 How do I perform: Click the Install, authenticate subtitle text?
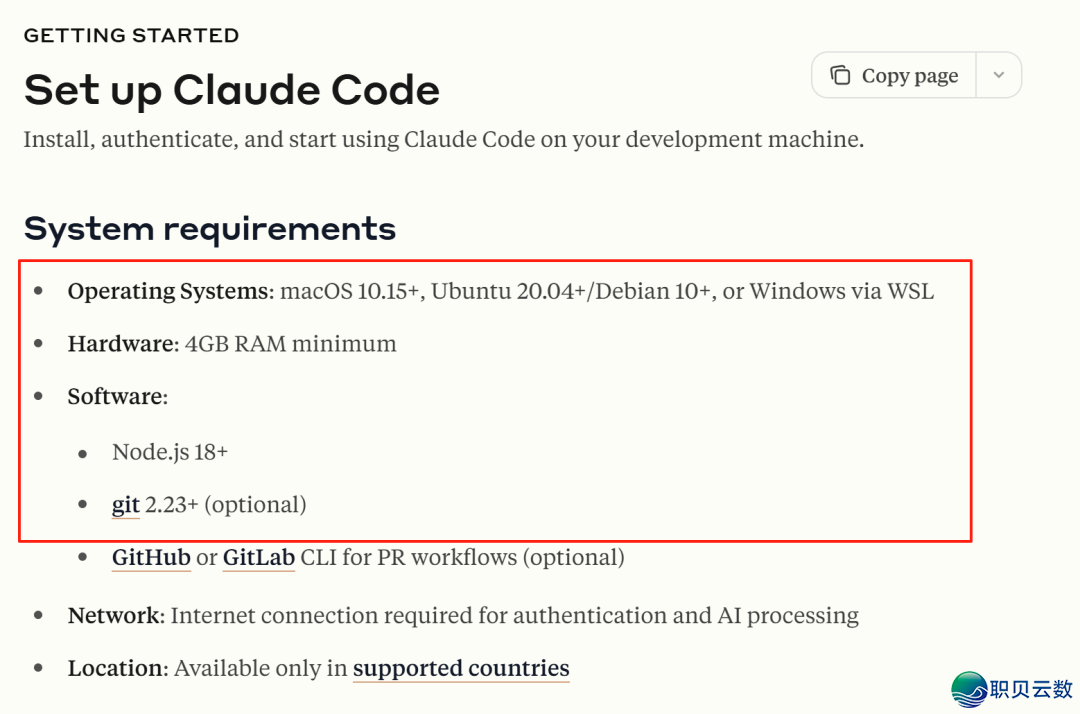[x=443, y=139]
